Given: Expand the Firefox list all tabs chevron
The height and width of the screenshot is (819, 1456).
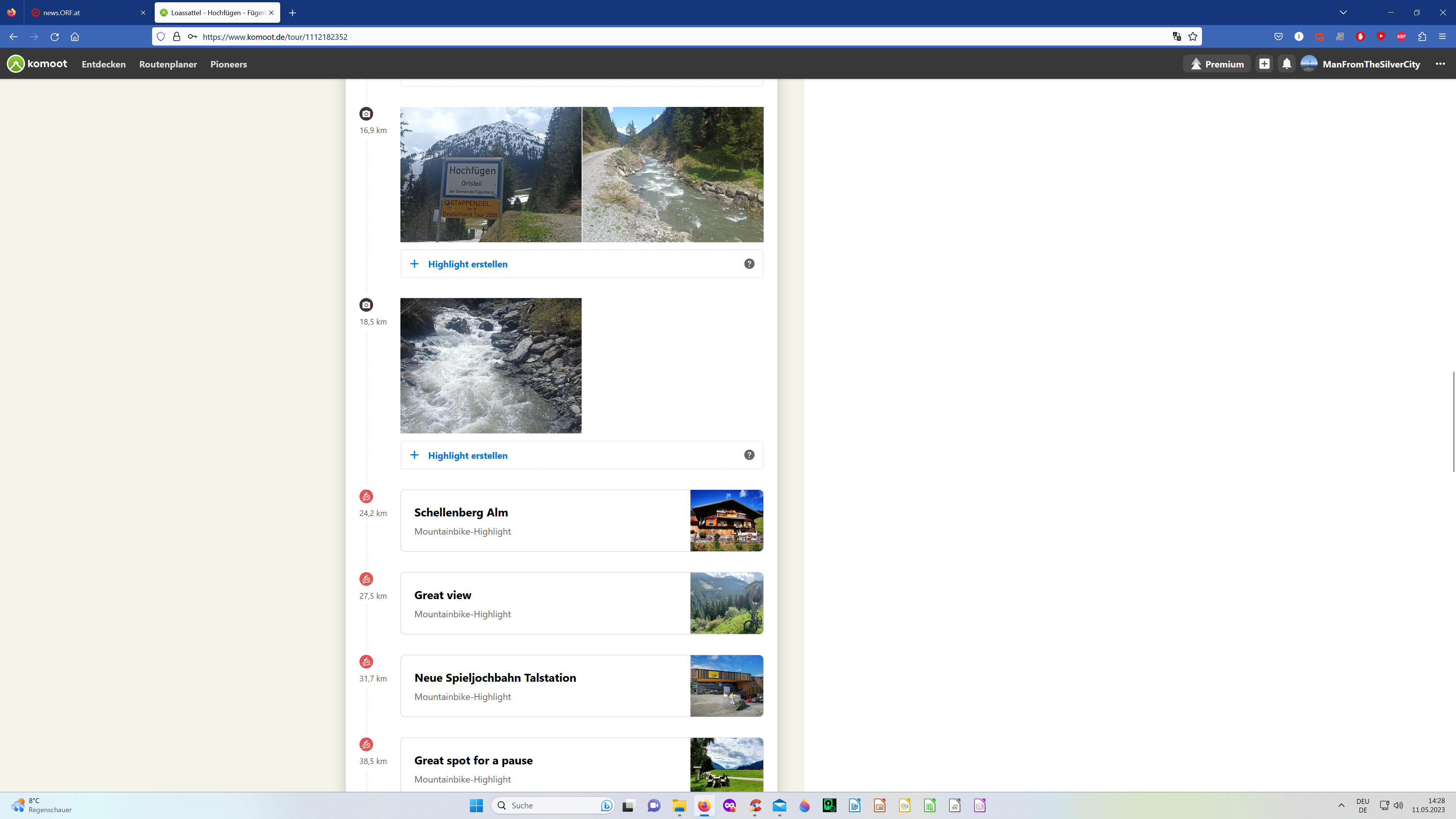Looking at the screenshot, I should coord(1343,13).
